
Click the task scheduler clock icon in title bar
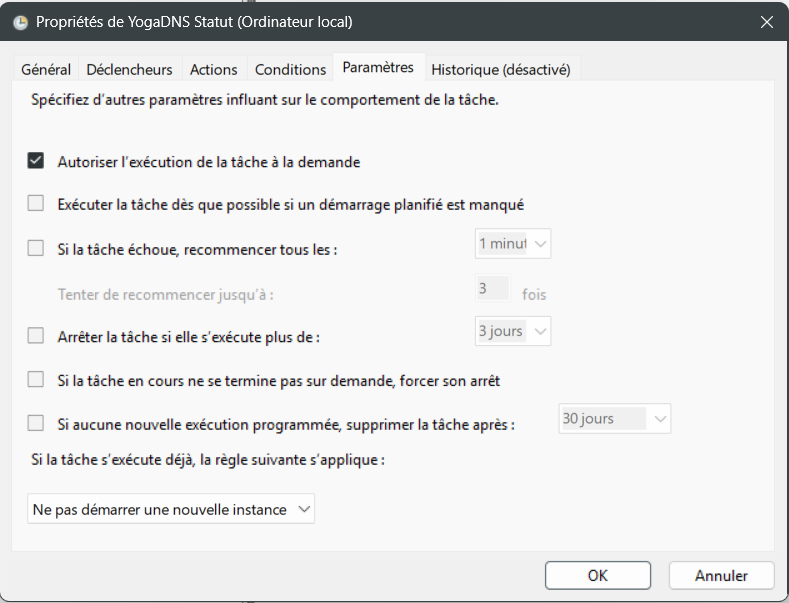[x=20, y=22]
